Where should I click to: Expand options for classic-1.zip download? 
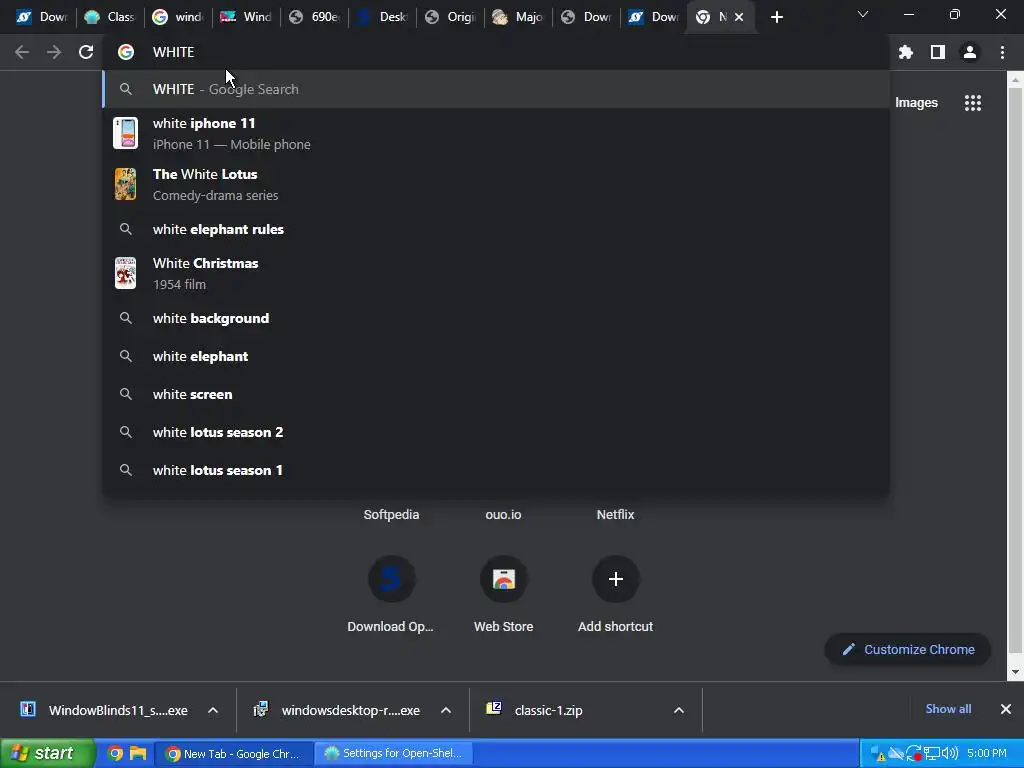point(679,710)
